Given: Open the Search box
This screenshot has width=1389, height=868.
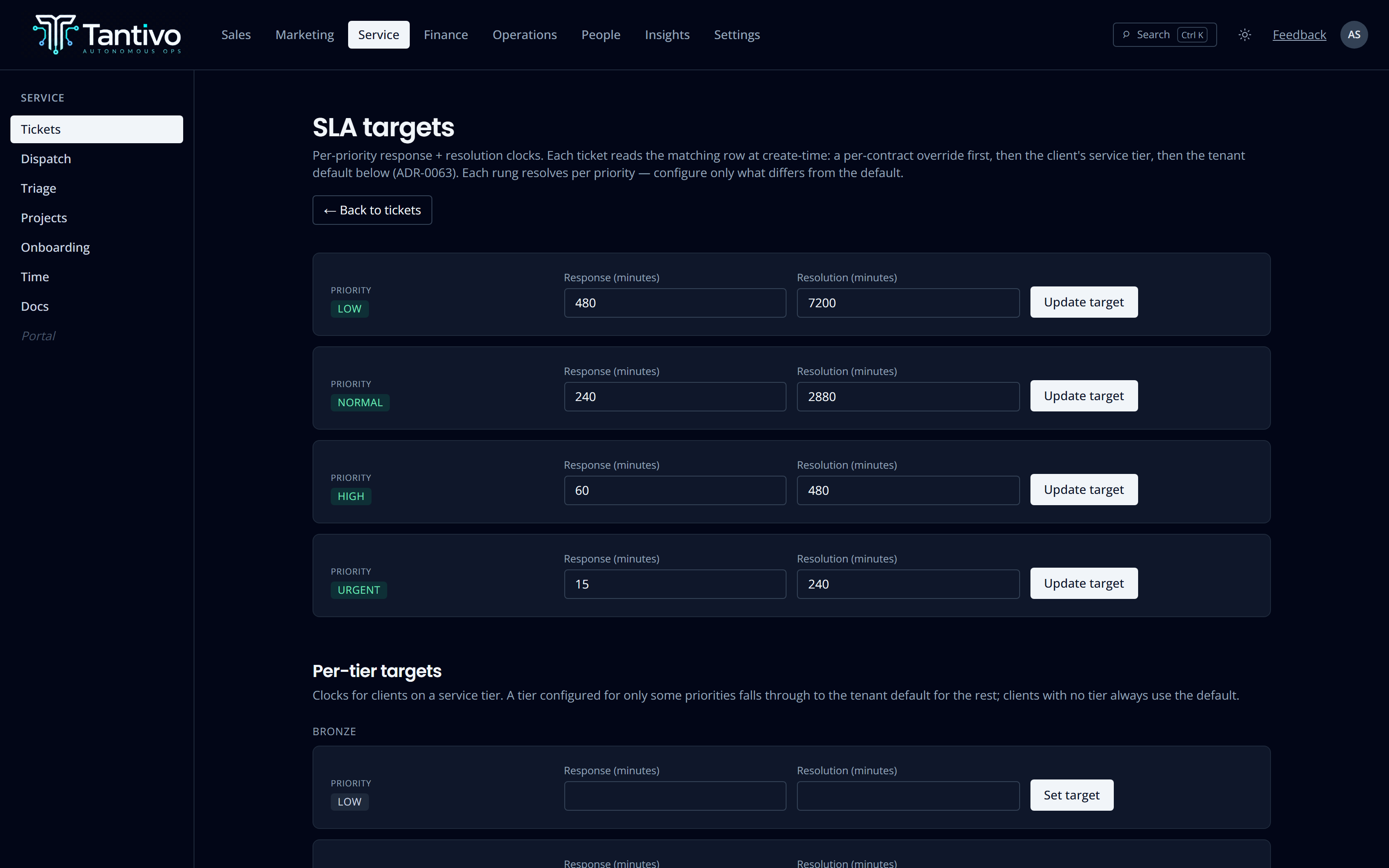Looking at the screenshot, I should 1165,35.
